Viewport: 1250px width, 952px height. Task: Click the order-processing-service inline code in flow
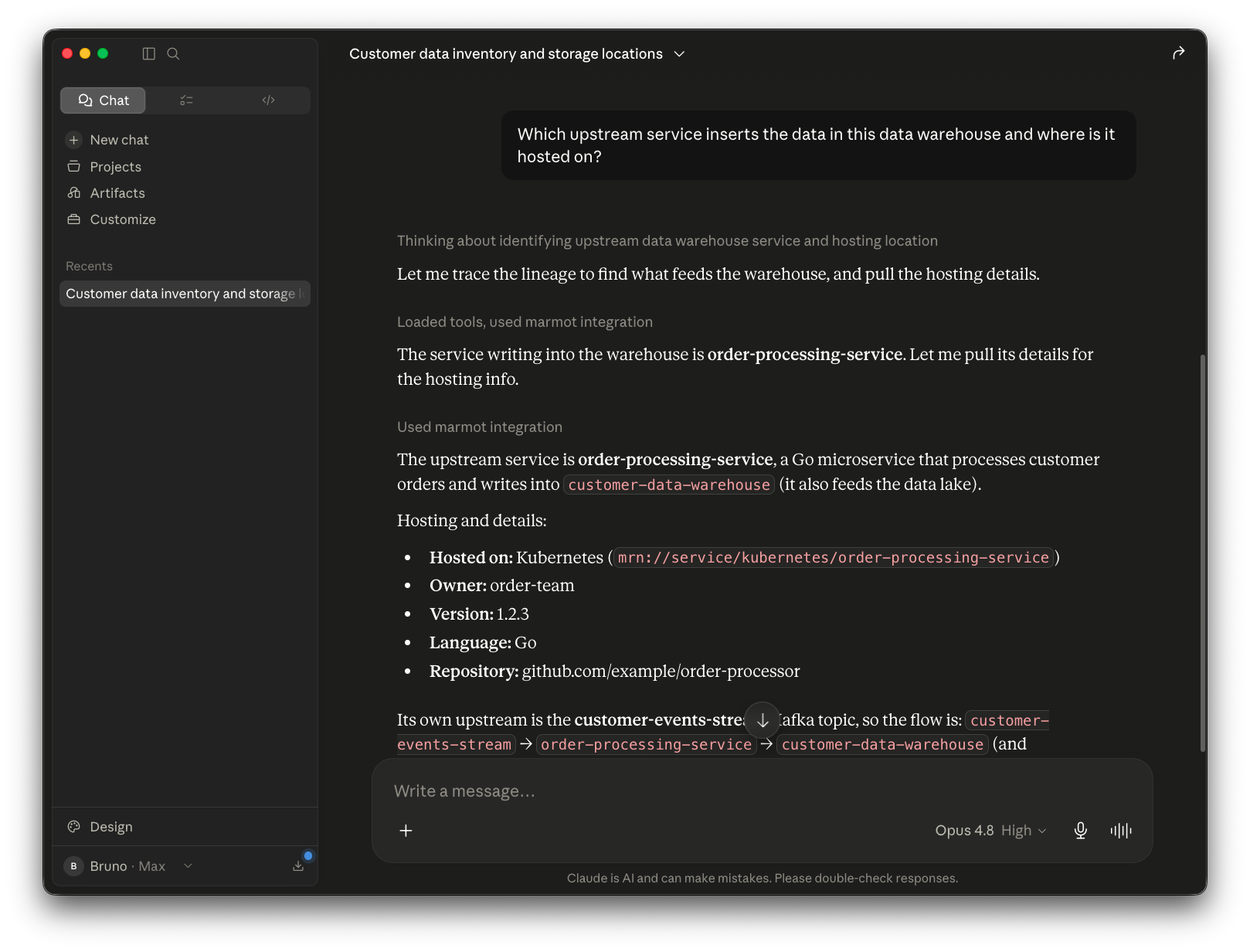(x=647, y=744)
